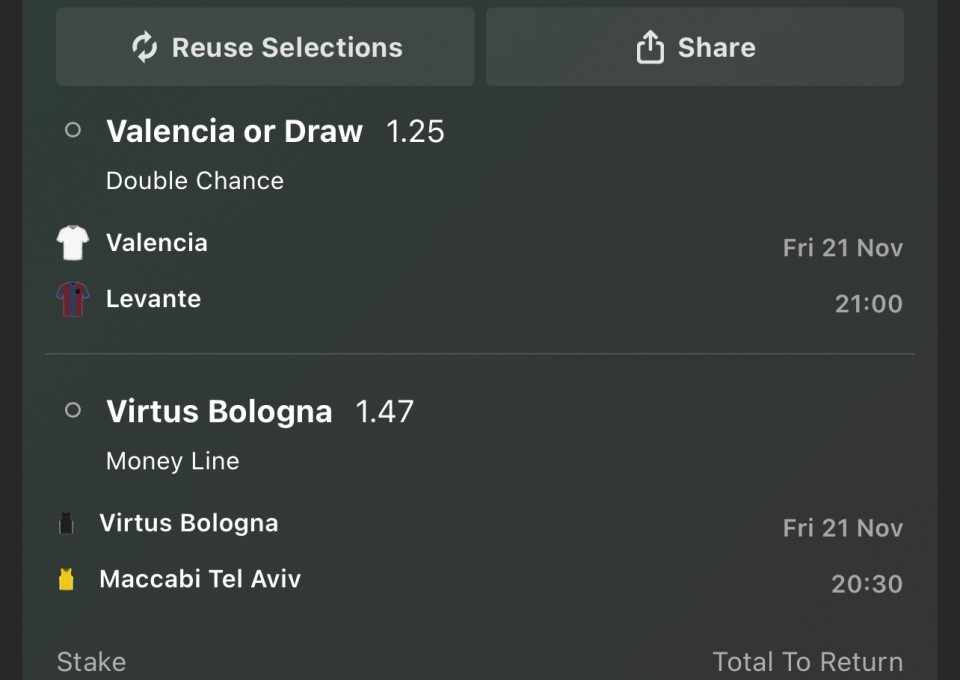The width and height of the screenshot is (960, 680).
Task: Click the Double Chance market label
Action: tap(195, 181)
